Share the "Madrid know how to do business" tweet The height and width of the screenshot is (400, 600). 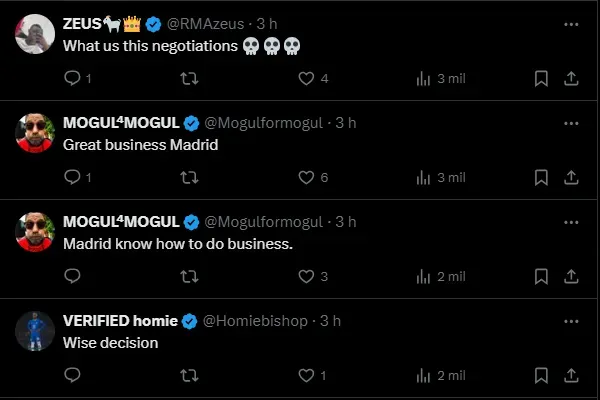tap(571, 276)
